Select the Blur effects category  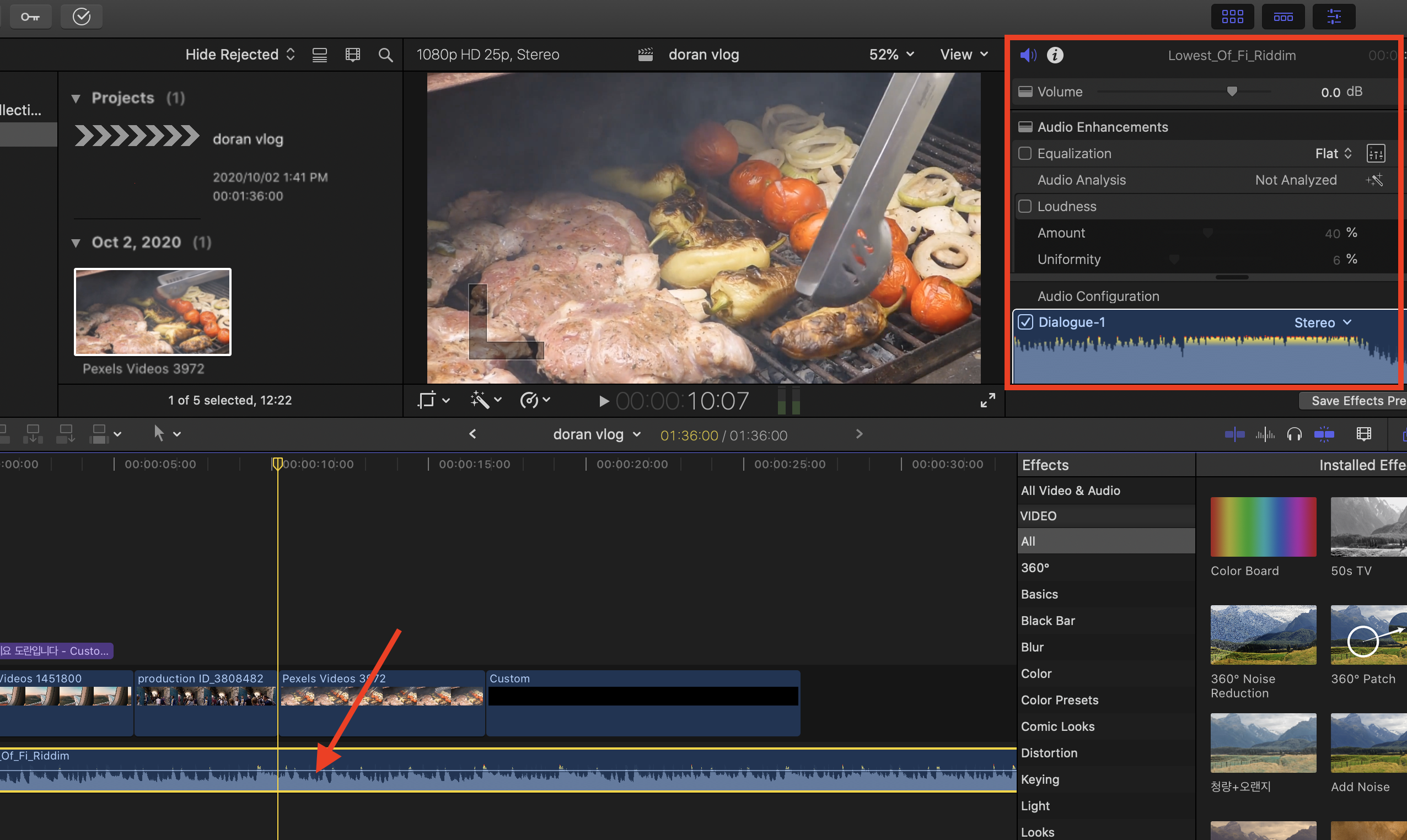pos(1032,647)
